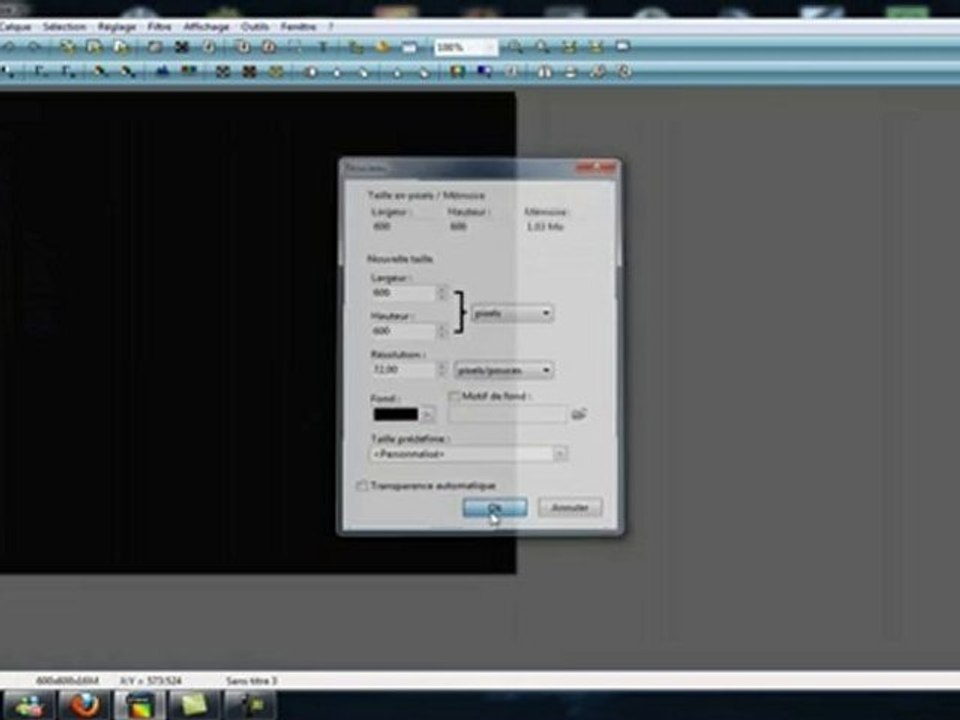Toggle the Transparence automatique checkbox
The height and width of the screenshot is (720, 960).
pos(362,486)
